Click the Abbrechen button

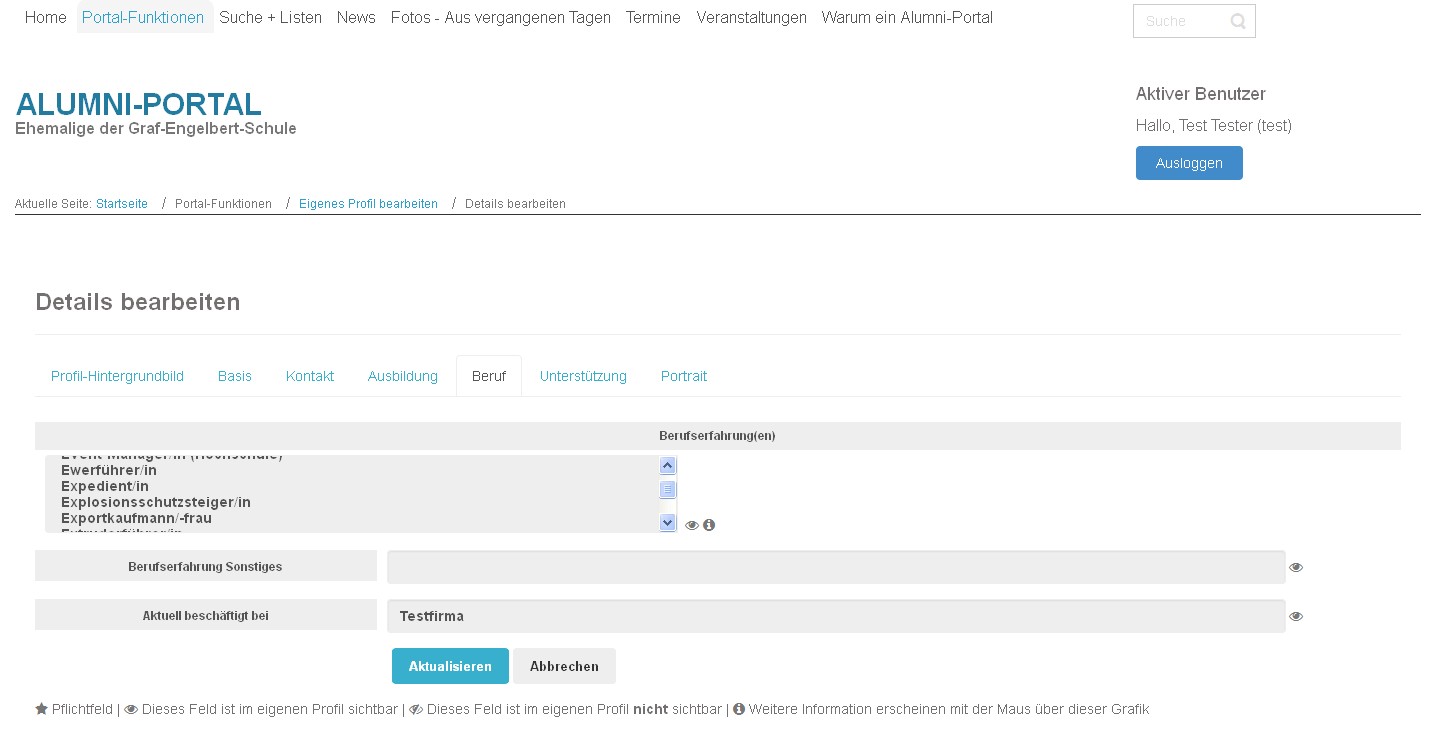coord(564,666)
